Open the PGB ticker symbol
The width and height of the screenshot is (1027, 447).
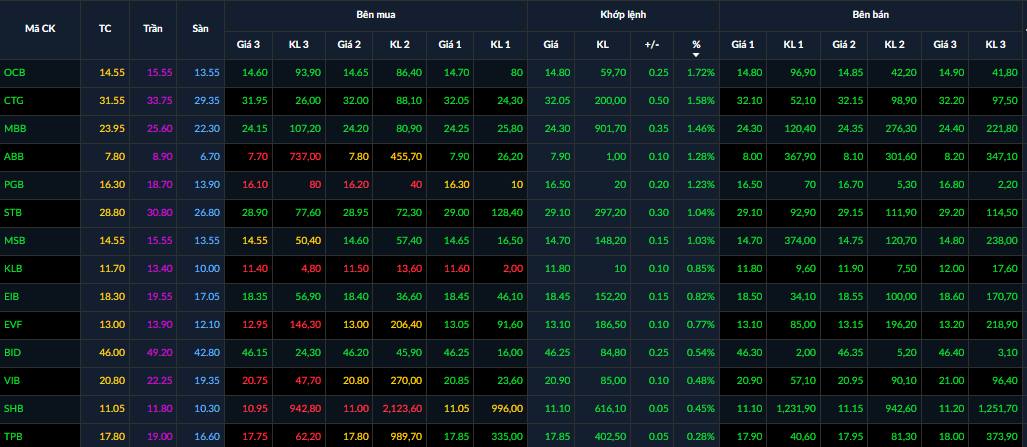(x=12, y=185)
